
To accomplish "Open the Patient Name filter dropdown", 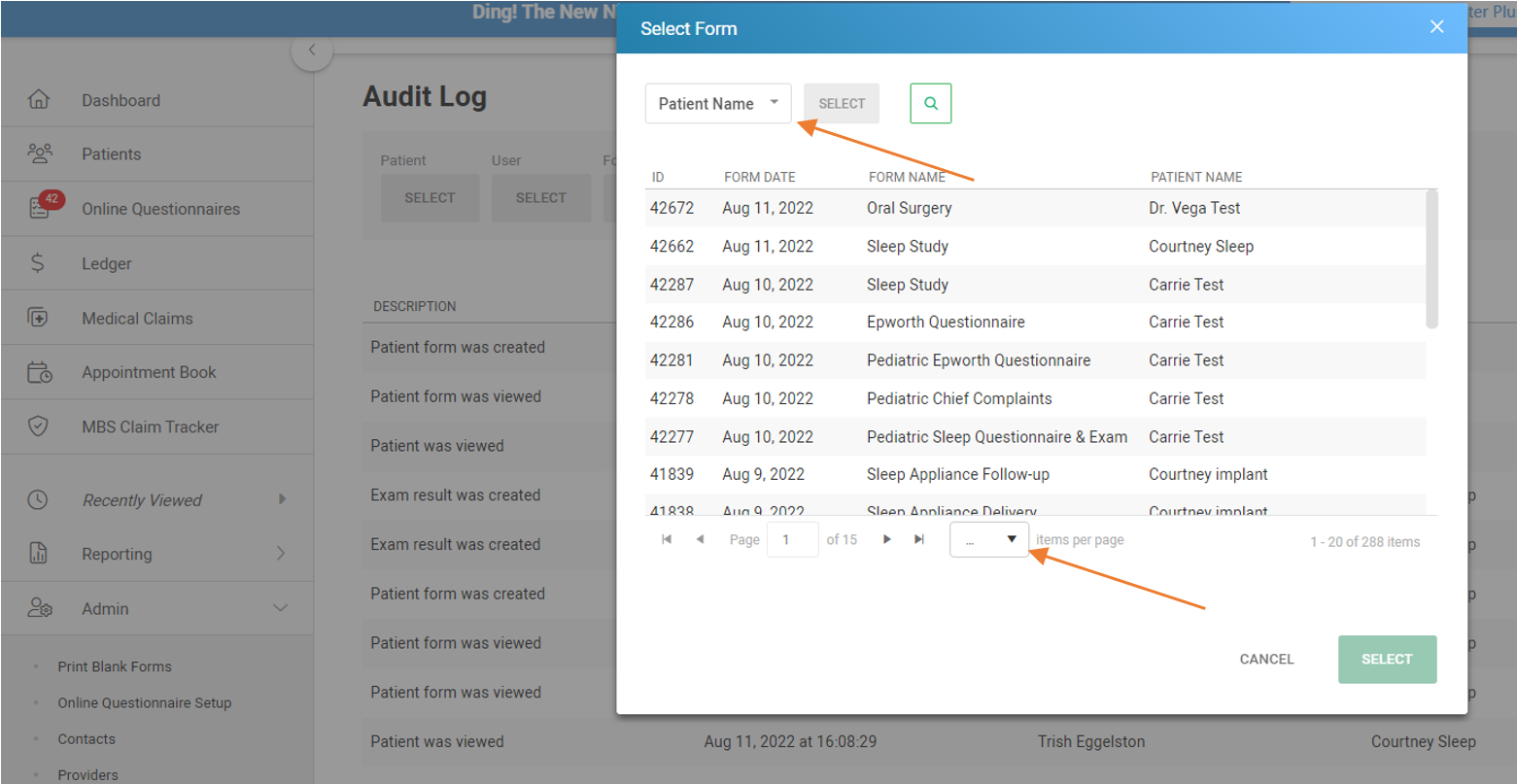I will (717, 103).
